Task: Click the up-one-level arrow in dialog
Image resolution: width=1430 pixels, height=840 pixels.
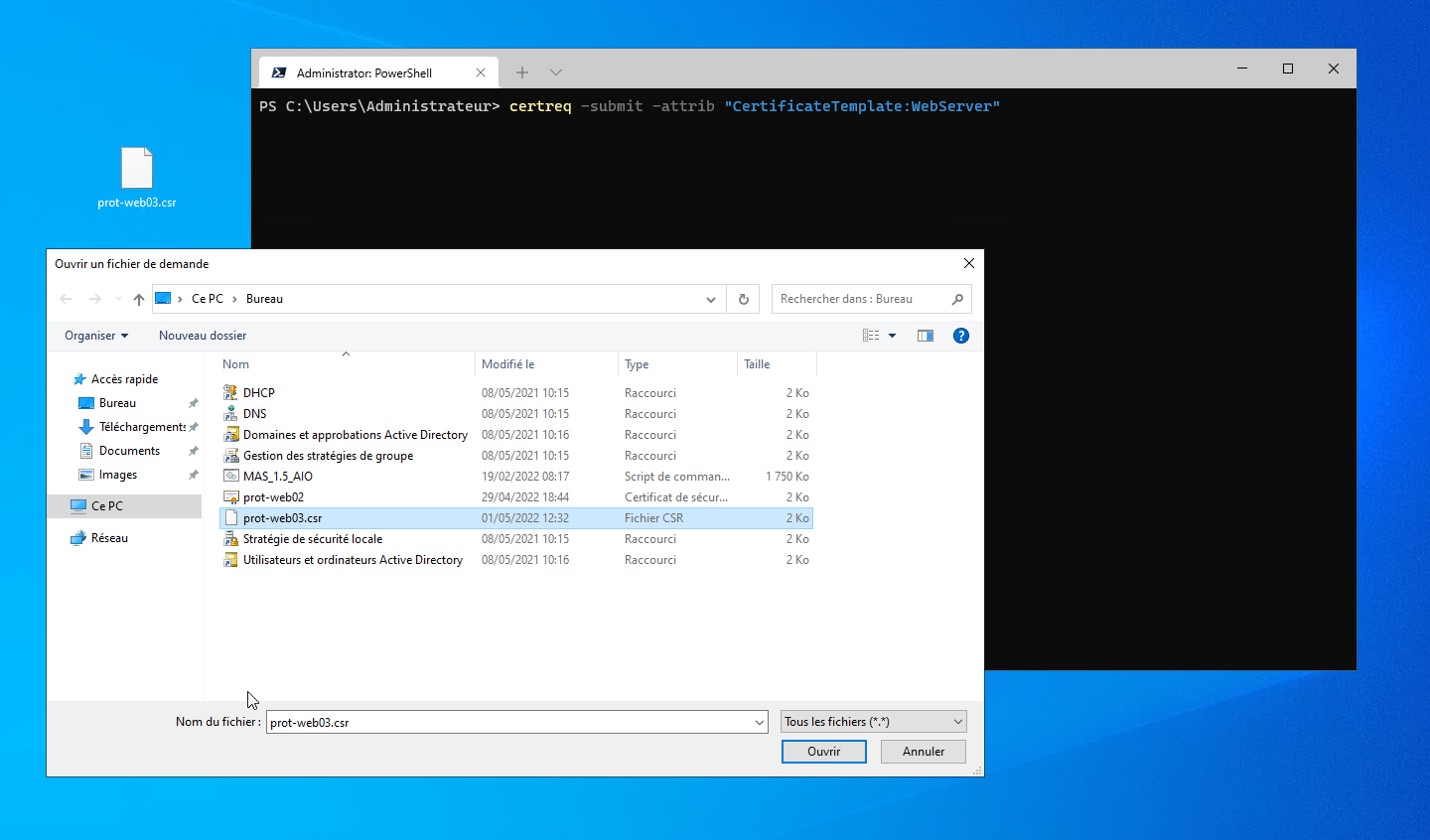Action: click(x=139, y=299)
